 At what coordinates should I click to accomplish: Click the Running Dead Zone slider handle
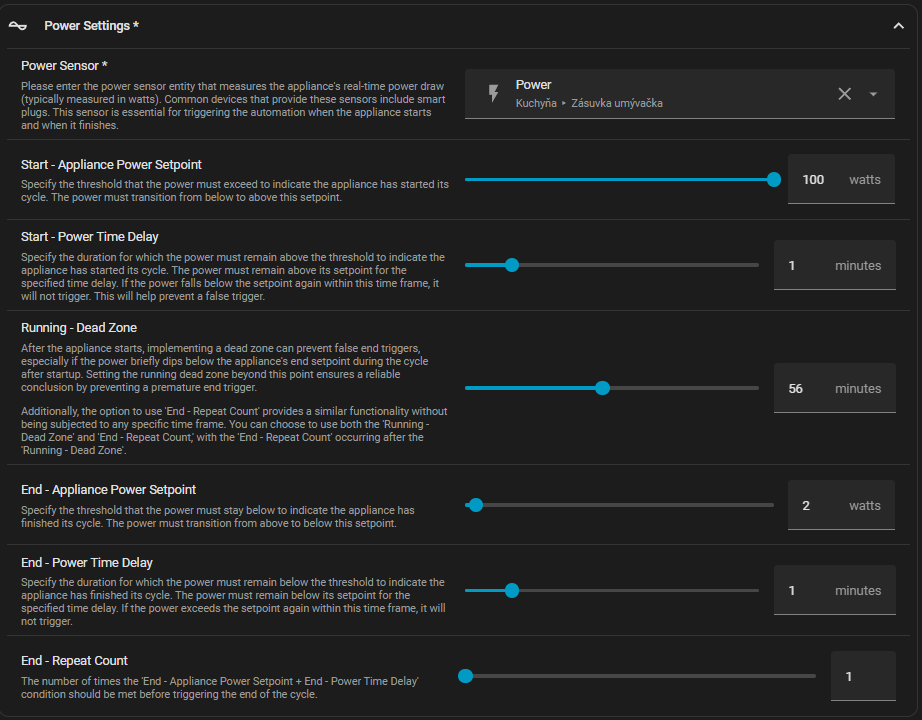click(x=602, y=388)
